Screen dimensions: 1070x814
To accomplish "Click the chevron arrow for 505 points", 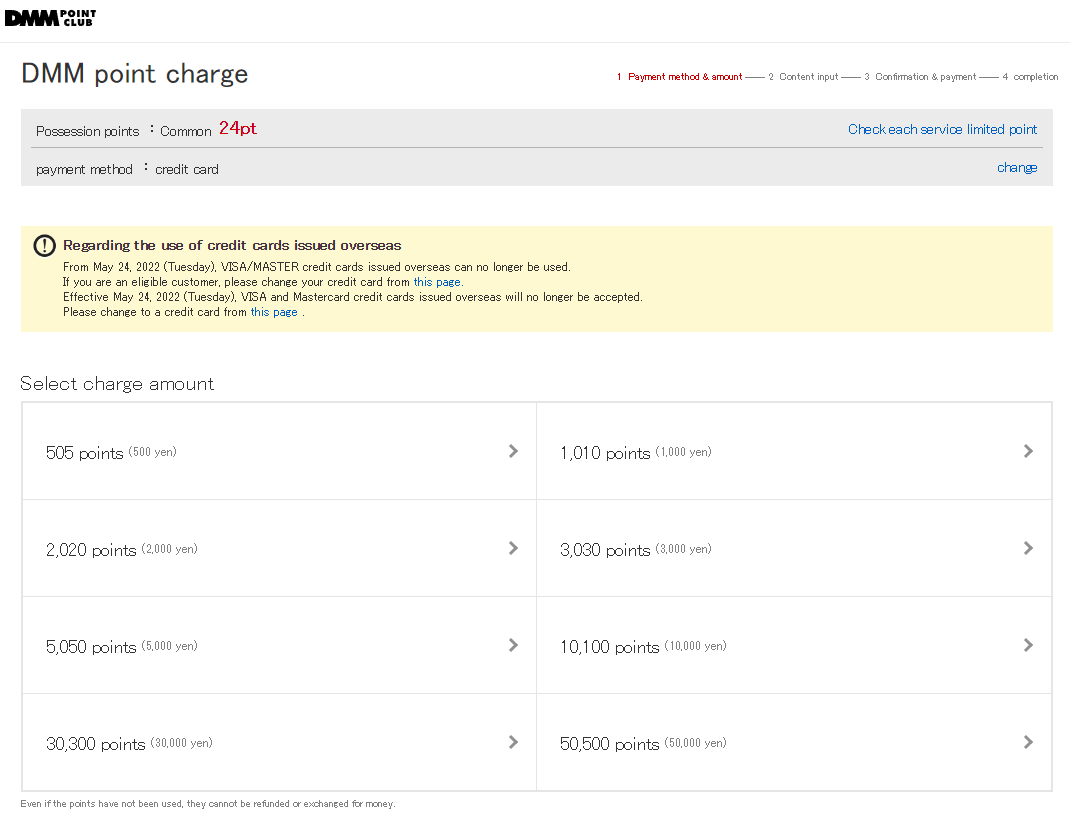I will coord(513,451).
